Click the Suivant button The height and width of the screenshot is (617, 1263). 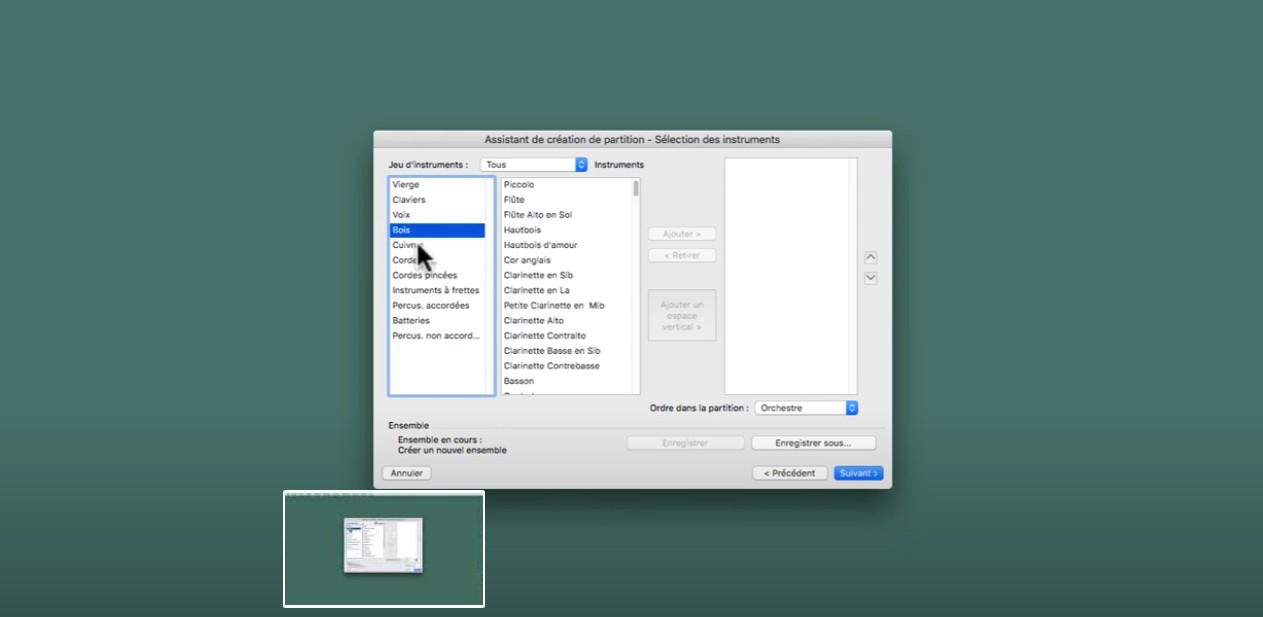coord(858,473)
